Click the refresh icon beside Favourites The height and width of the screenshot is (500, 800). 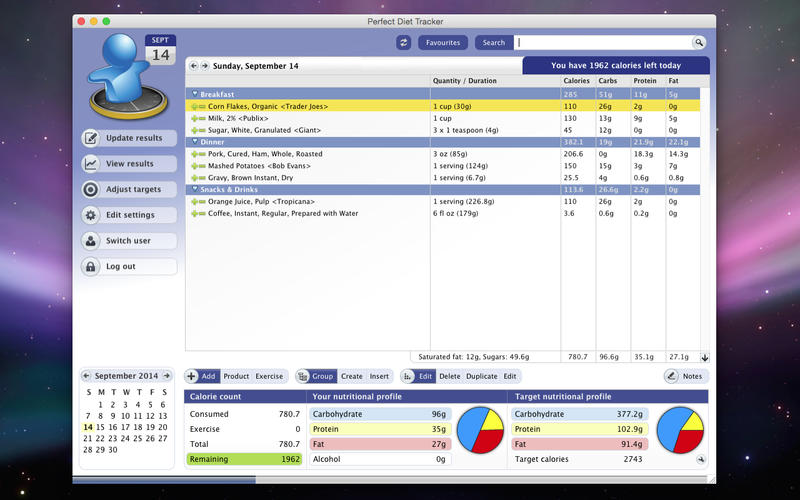click(x=404, y=43)
